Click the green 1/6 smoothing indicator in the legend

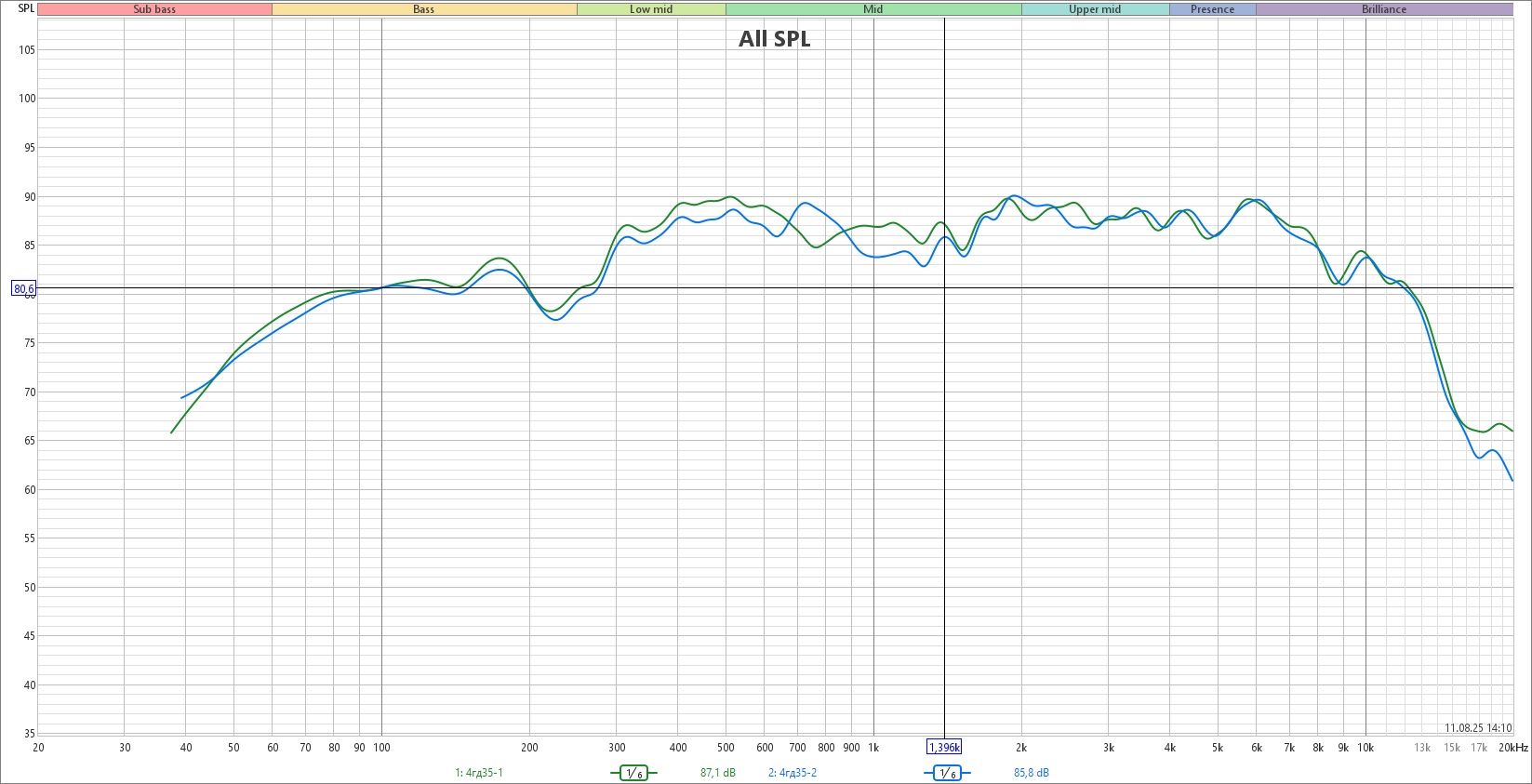pos(633,773)
